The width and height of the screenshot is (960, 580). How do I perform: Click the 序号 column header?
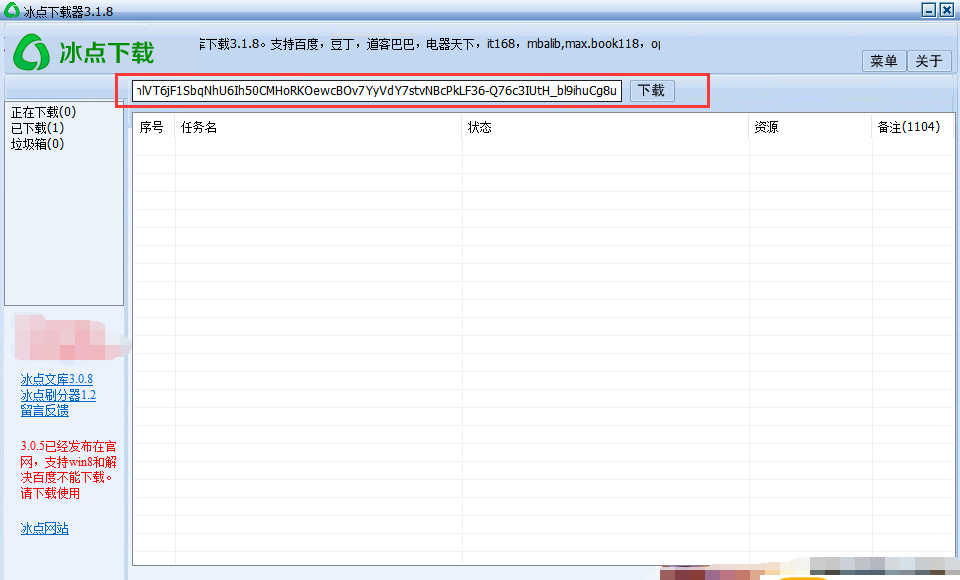point(154,127)
